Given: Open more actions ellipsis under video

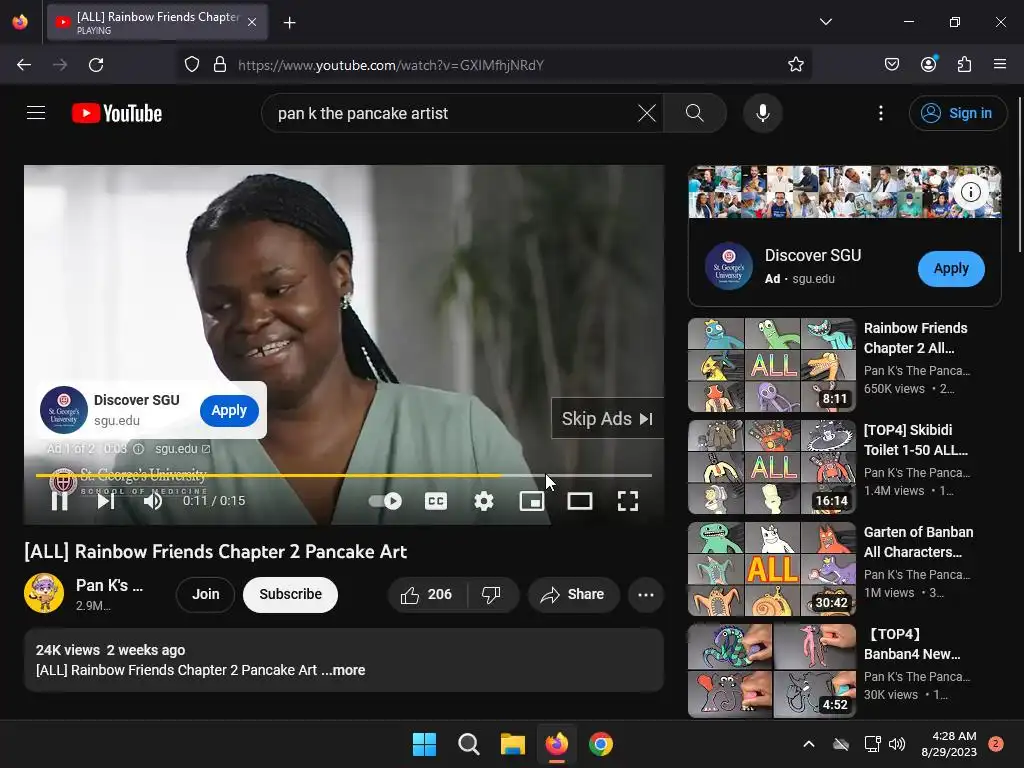Looking at the screenshot, I should (x=646, y=595).
